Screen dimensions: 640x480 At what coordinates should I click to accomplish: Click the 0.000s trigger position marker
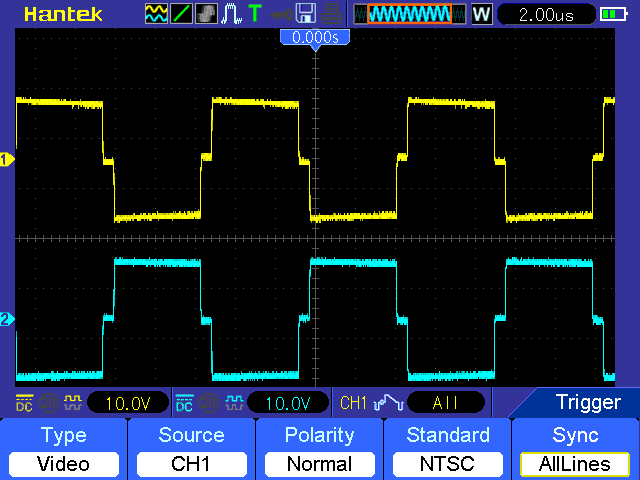tap(315, 37)
